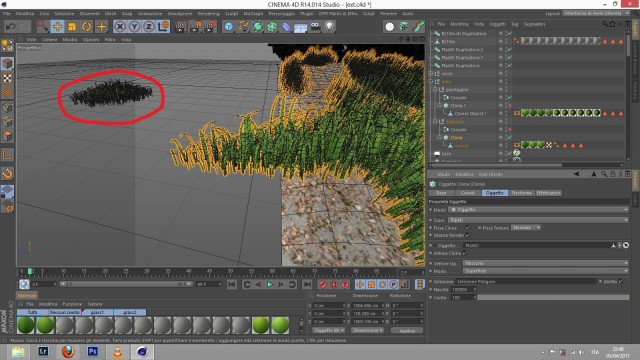Image resolution: width=640 pixels, height=360 pixels.
Task: Switch to the Trasforma tab
Action: point(521,193)
